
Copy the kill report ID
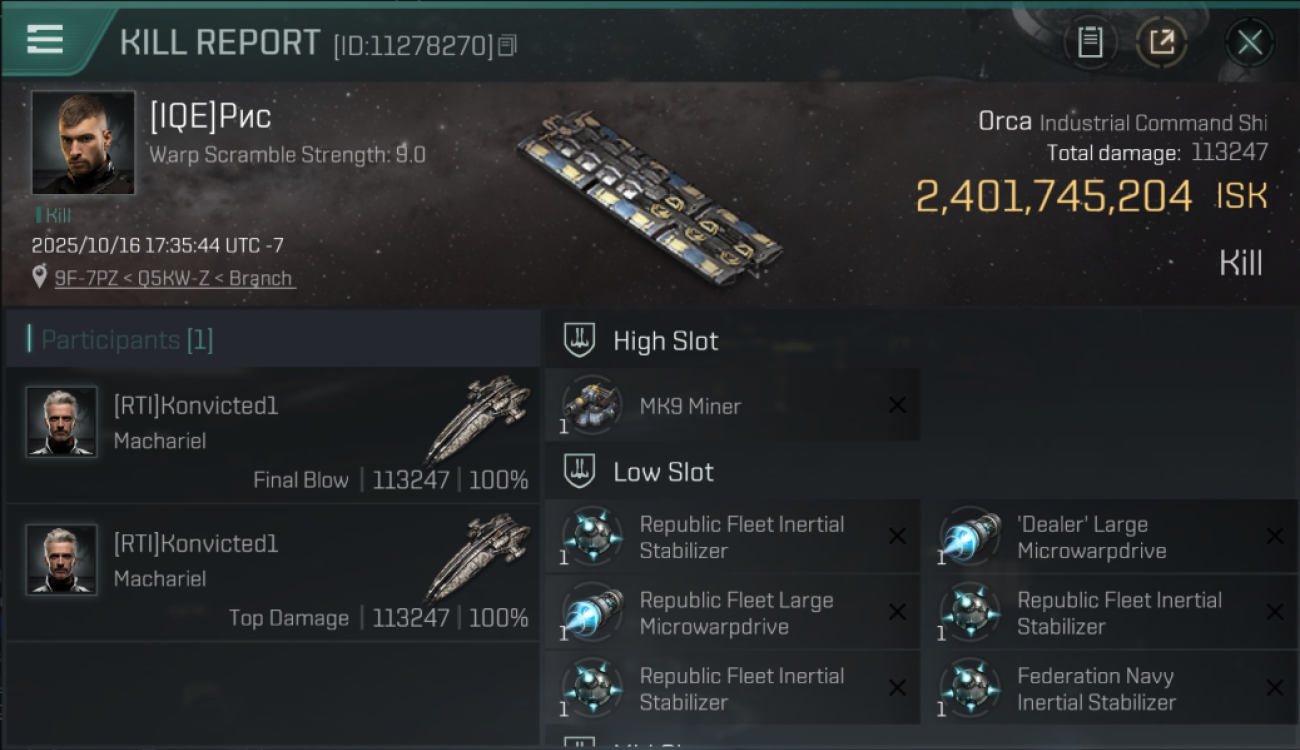coord(507,45)
